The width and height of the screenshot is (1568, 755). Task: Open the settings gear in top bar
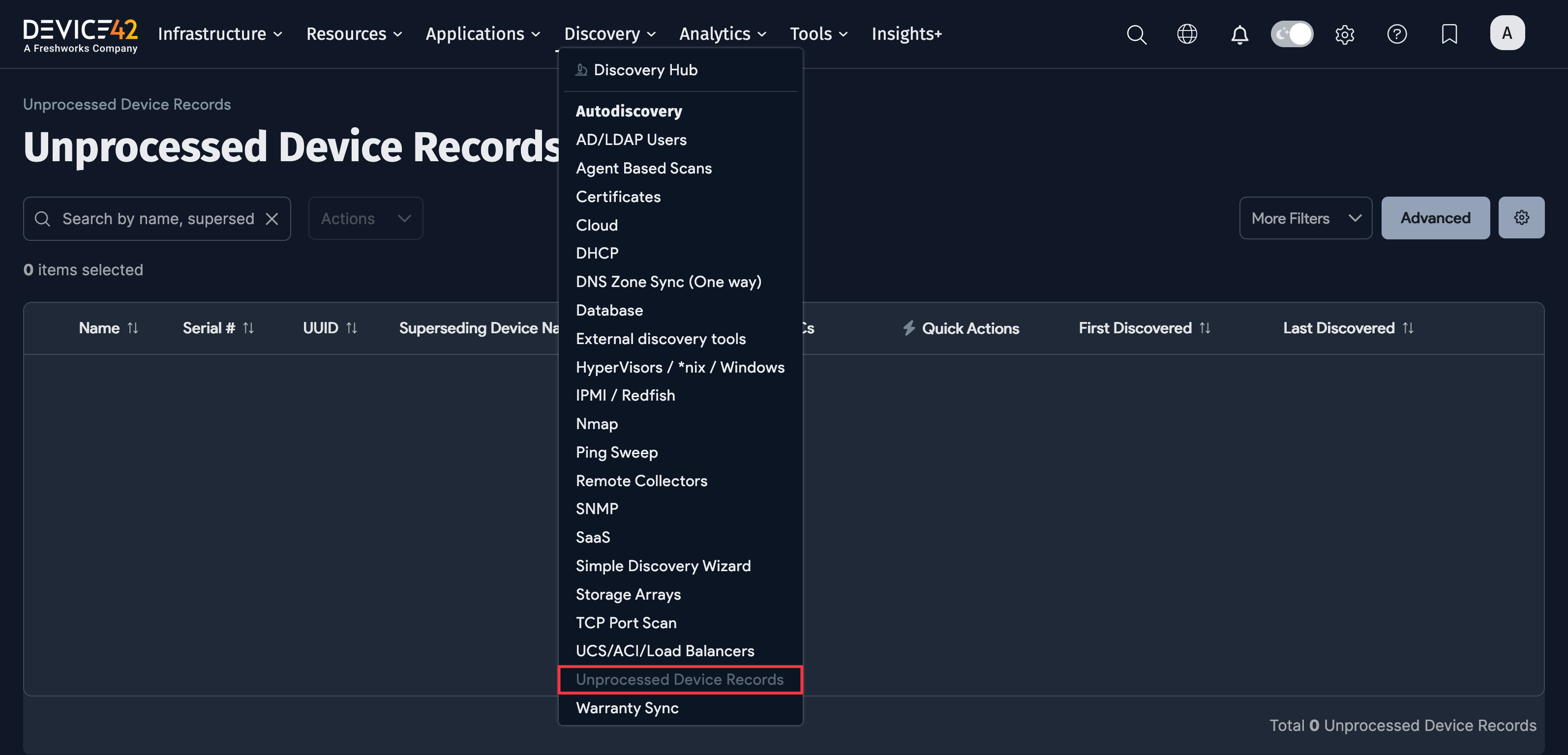point(1345,34)
